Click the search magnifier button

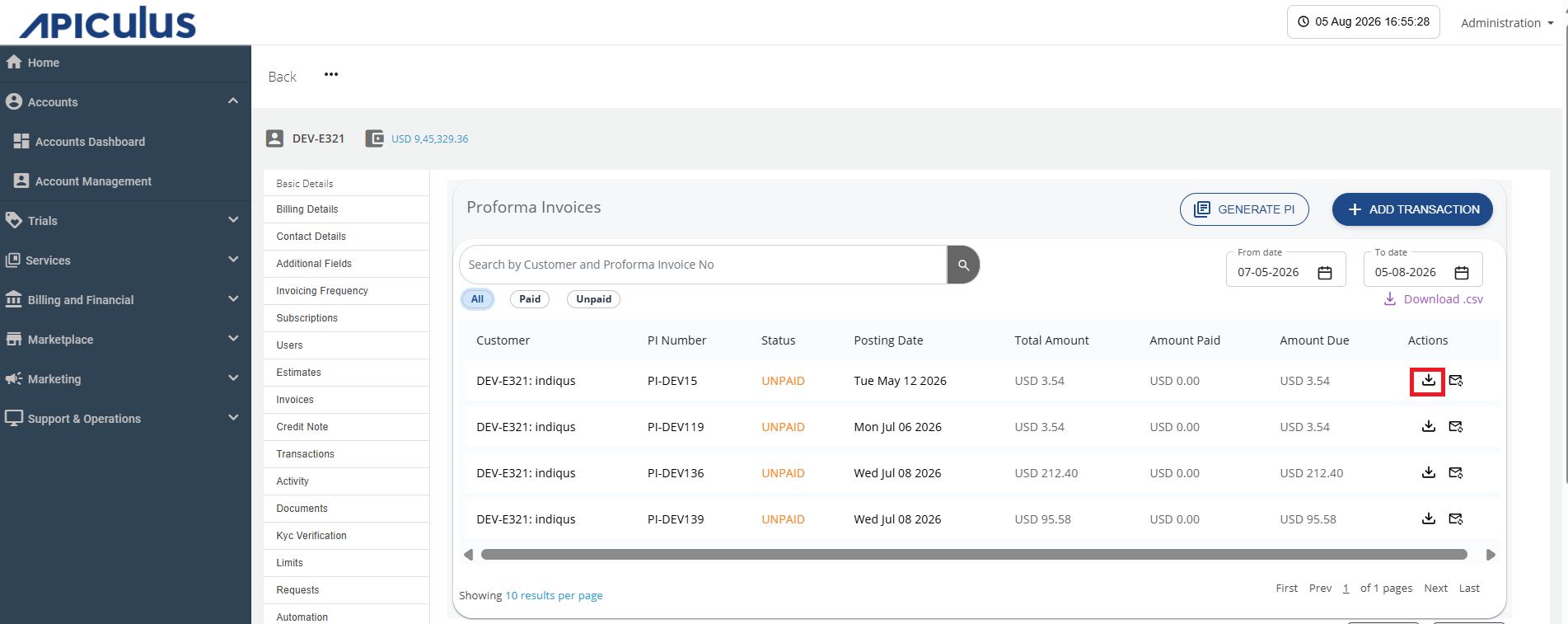[963, 265]
